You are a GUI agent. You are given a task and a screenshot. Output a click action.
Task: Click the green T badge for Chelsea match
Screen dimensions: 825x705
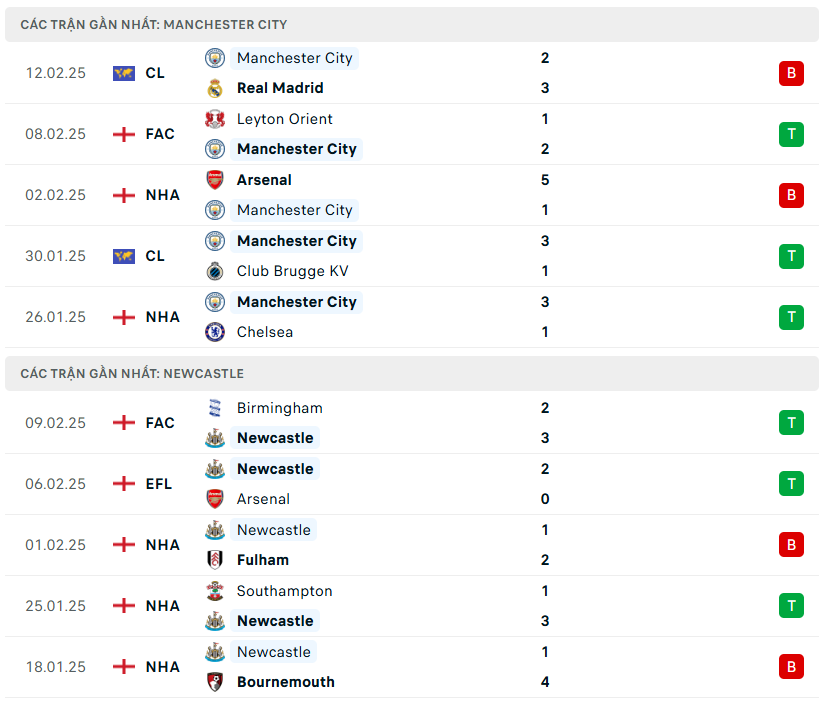[x=791, y=317]
